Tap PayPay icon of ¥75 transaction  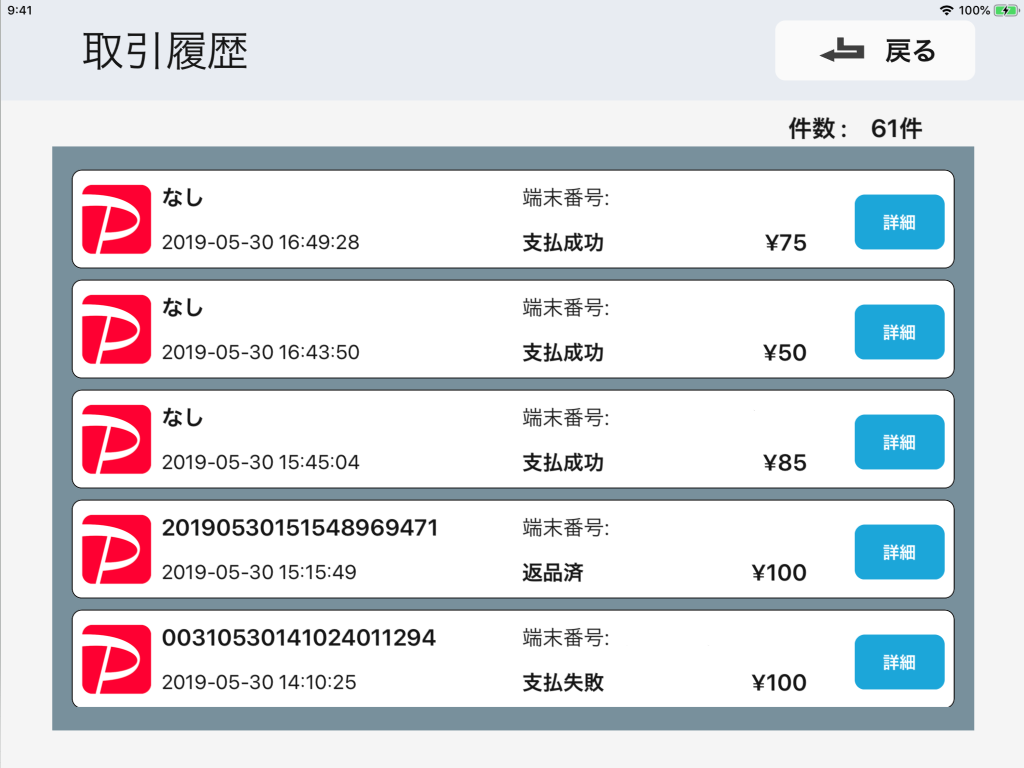[116, 219]
